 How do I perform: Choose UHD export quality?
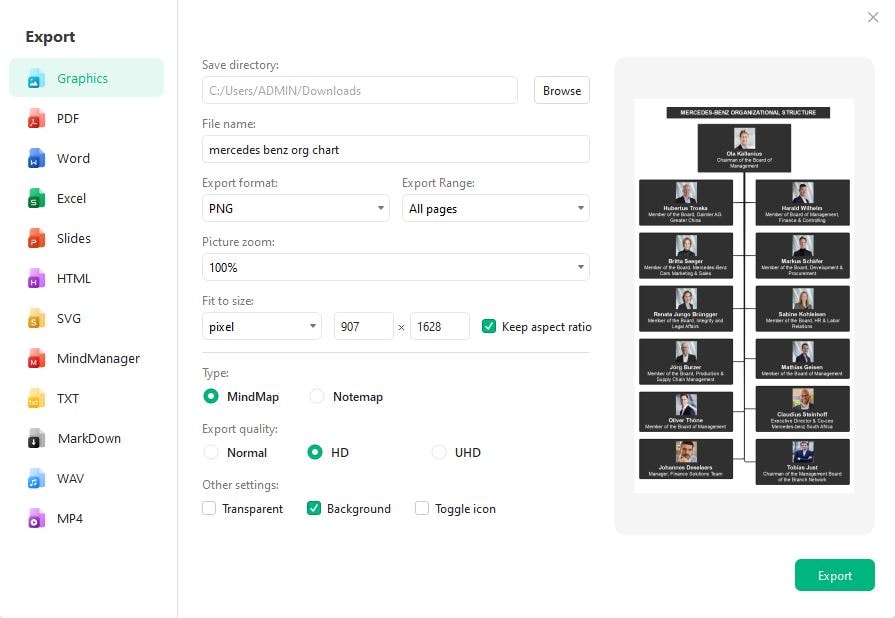click(438, 452)
